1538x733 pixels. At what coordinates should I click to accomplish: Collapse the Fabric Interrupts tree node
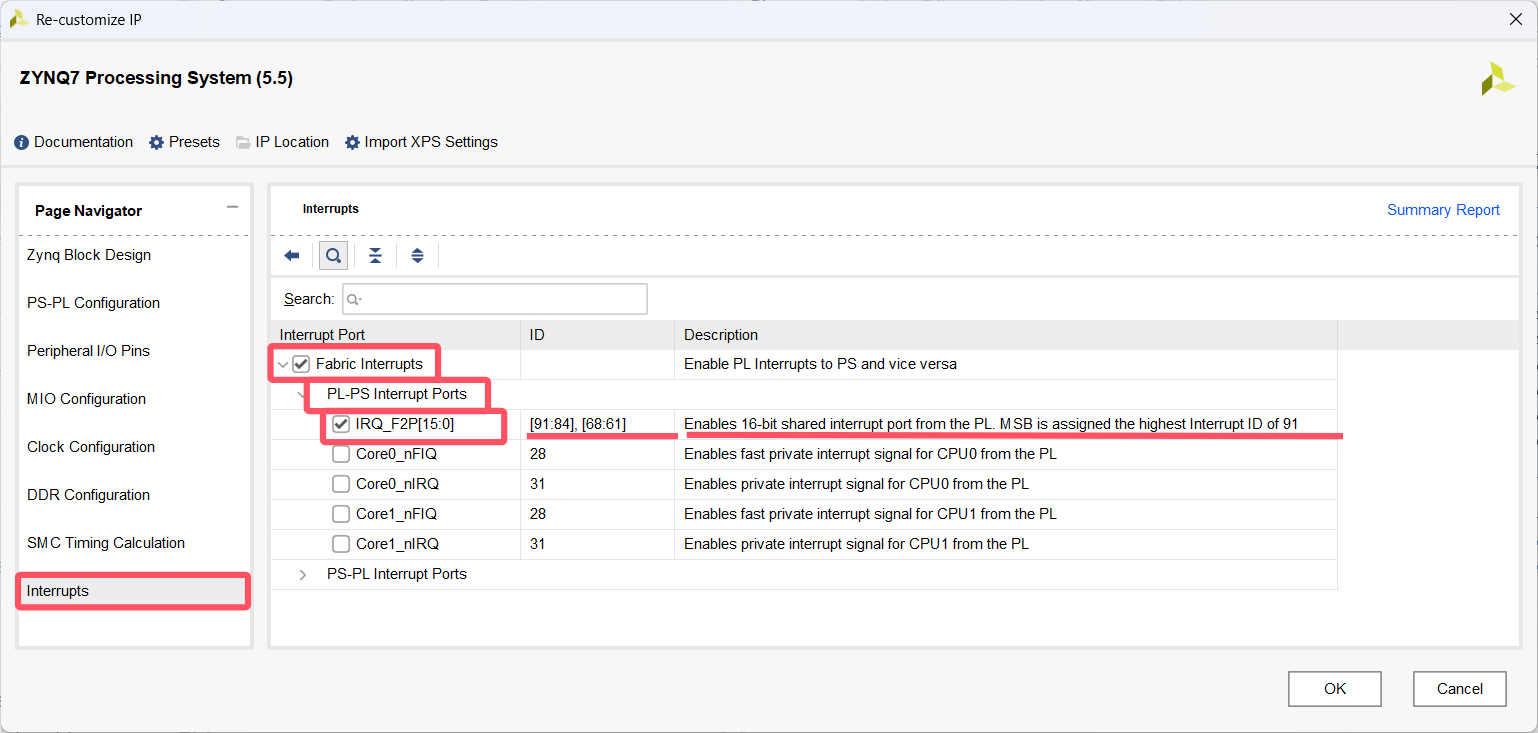(283, 364)
